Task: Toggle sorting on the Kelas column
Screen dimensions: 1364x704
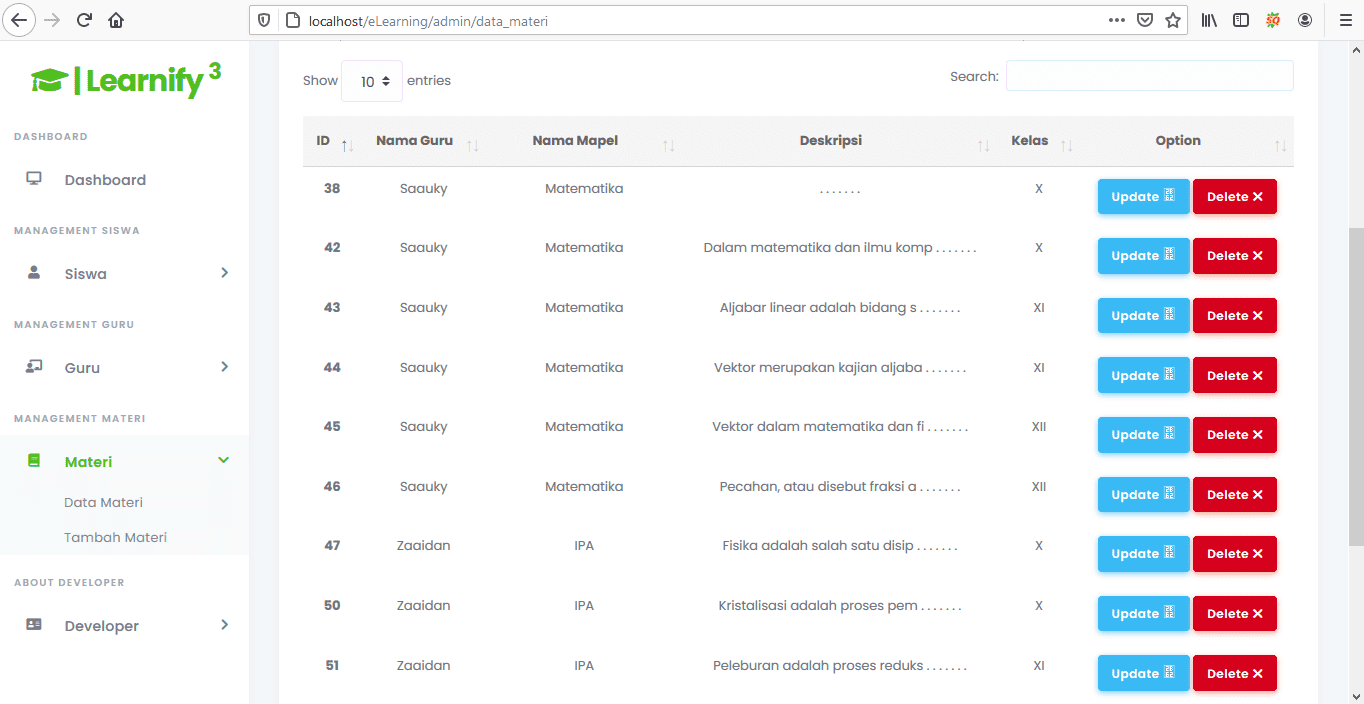Action: [1066, 144]
